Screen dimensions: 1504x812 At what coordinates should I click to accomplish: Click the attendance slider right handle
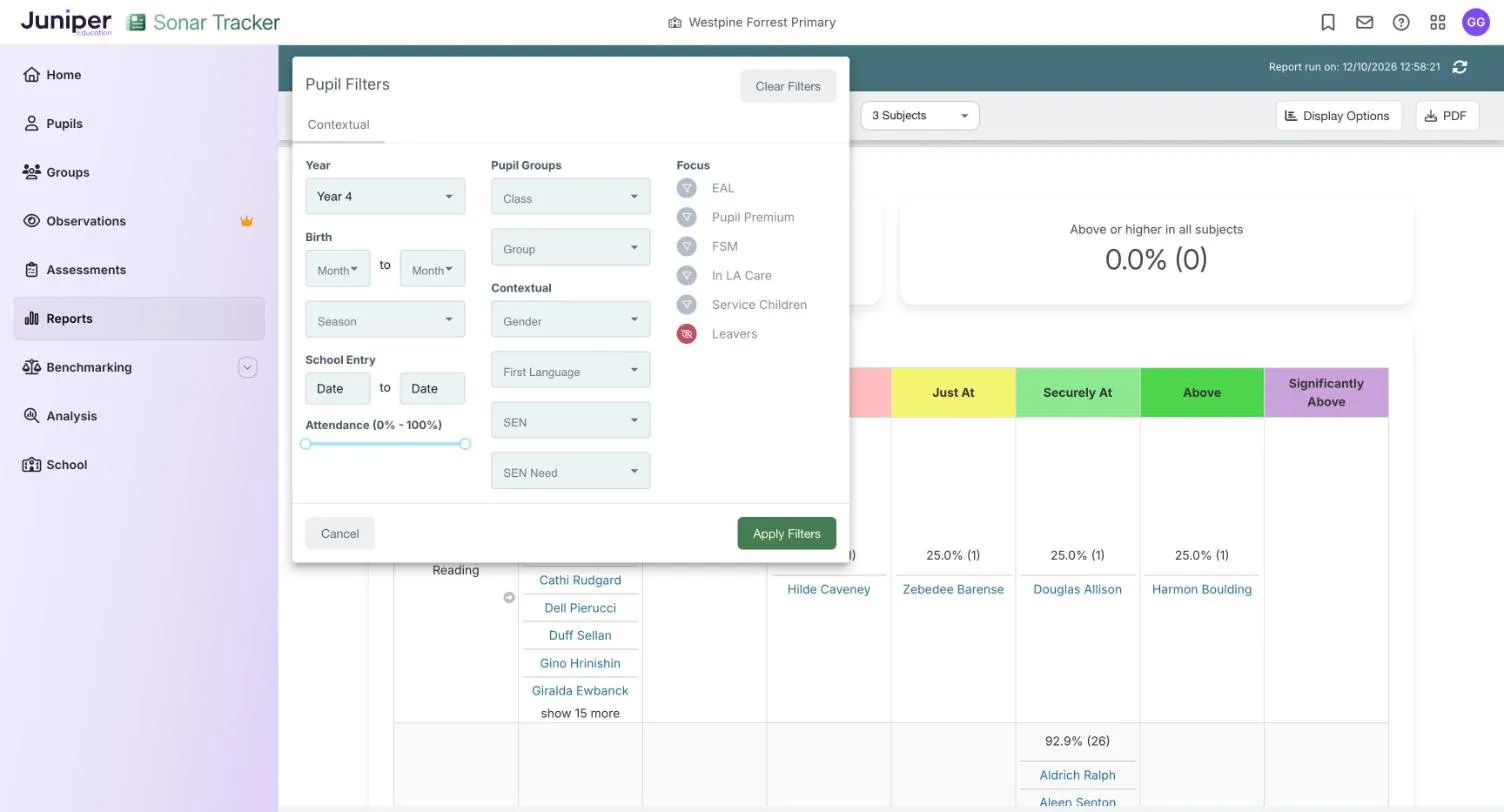pyautogui.click(x=465, y=444)
